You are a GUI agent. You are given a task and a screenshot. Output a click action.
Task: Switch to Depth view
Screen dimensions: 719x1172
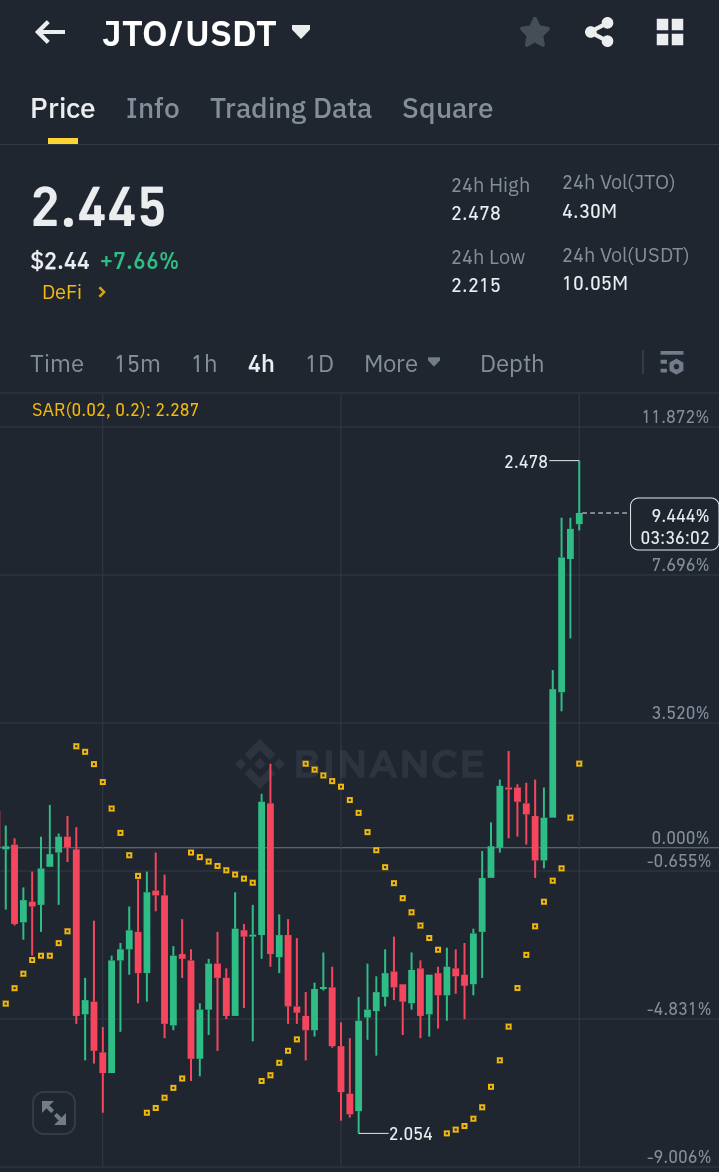coord(511,363)
